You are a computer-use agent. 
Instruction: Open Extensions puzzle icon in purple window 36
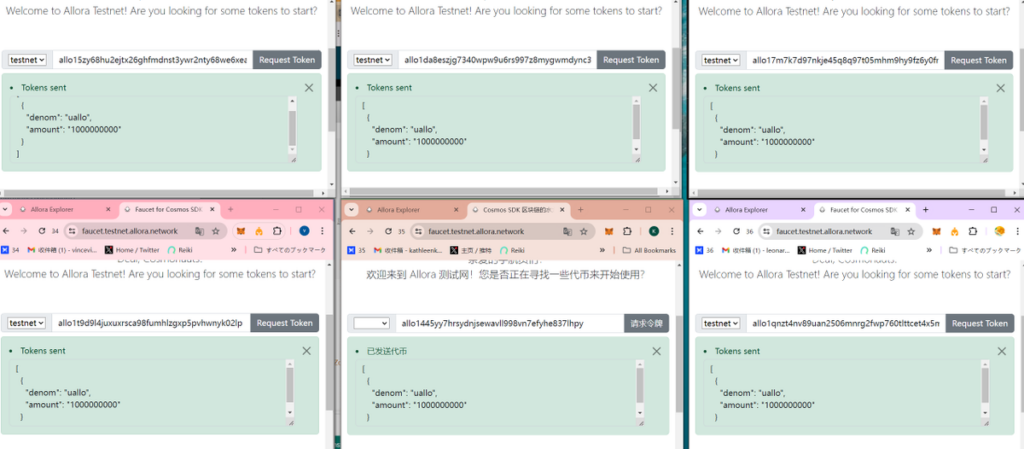point(973,231)
